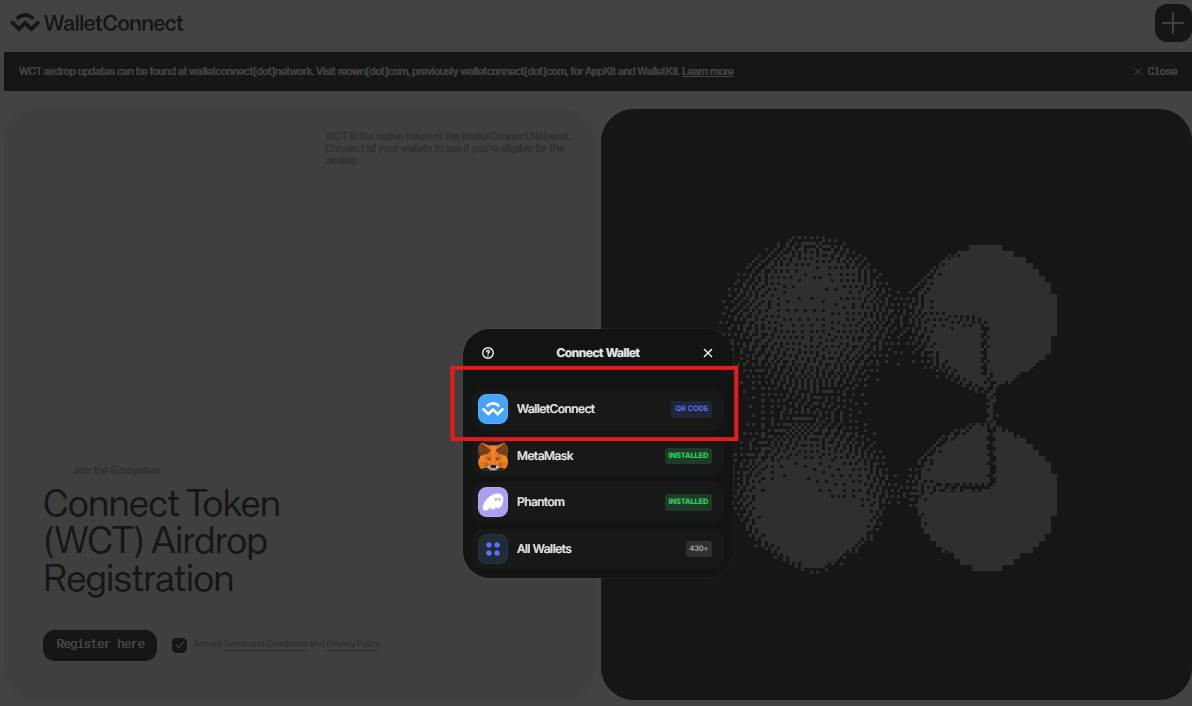Click the Register here button

[100, 645]
